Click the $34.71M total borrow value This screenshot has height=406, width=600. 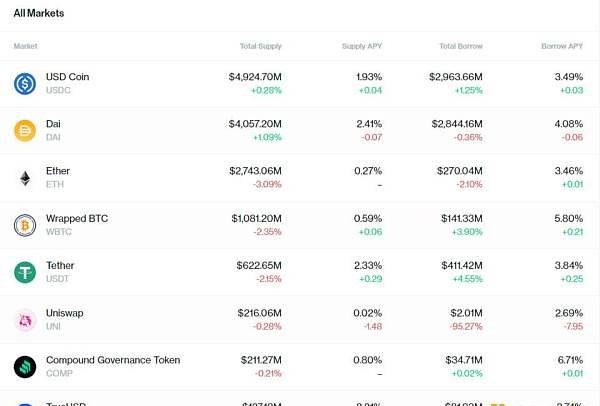click(464, 360)
